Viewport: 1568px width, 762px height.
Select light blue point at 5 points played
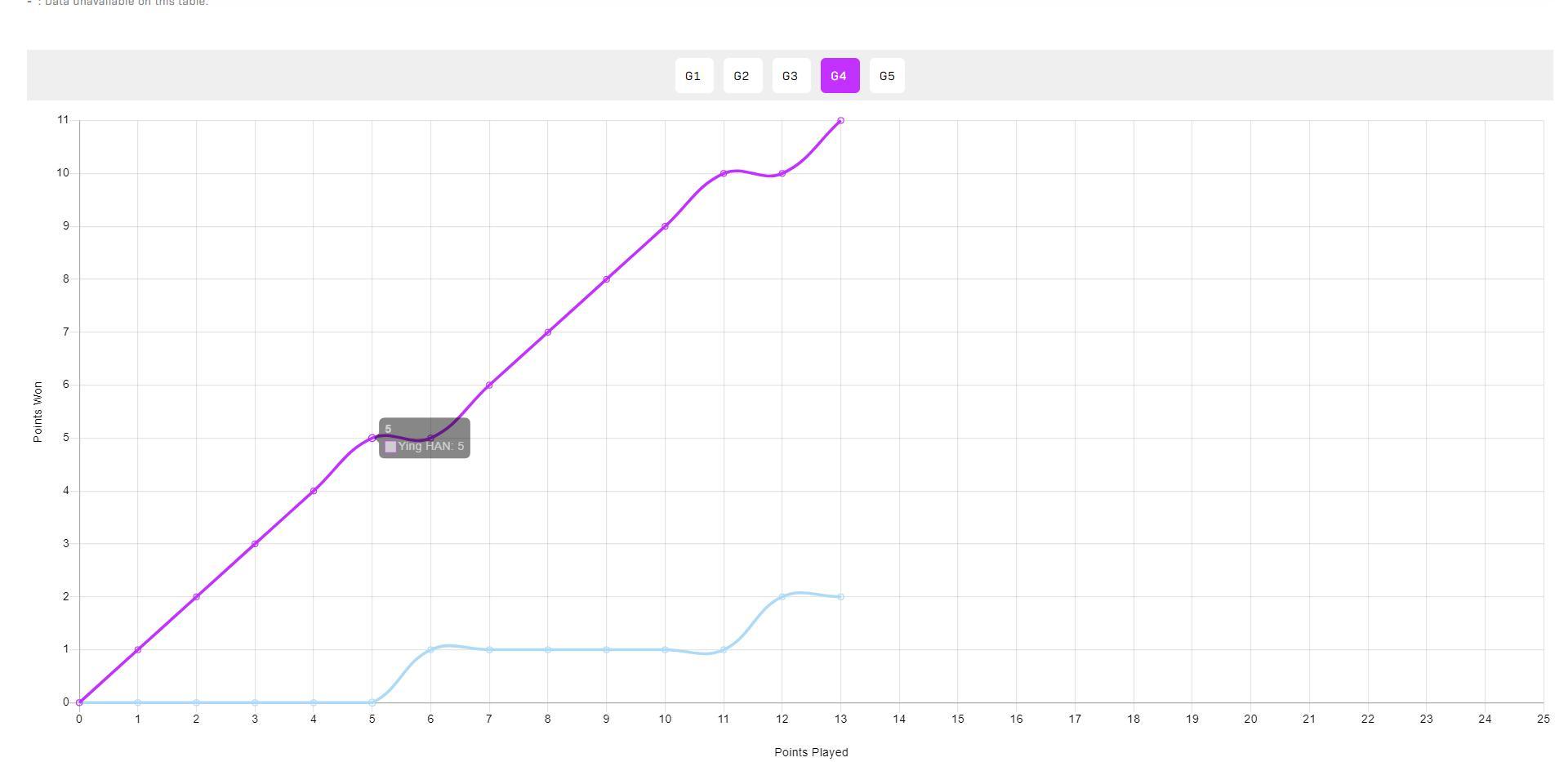click(x=372, y=702)
